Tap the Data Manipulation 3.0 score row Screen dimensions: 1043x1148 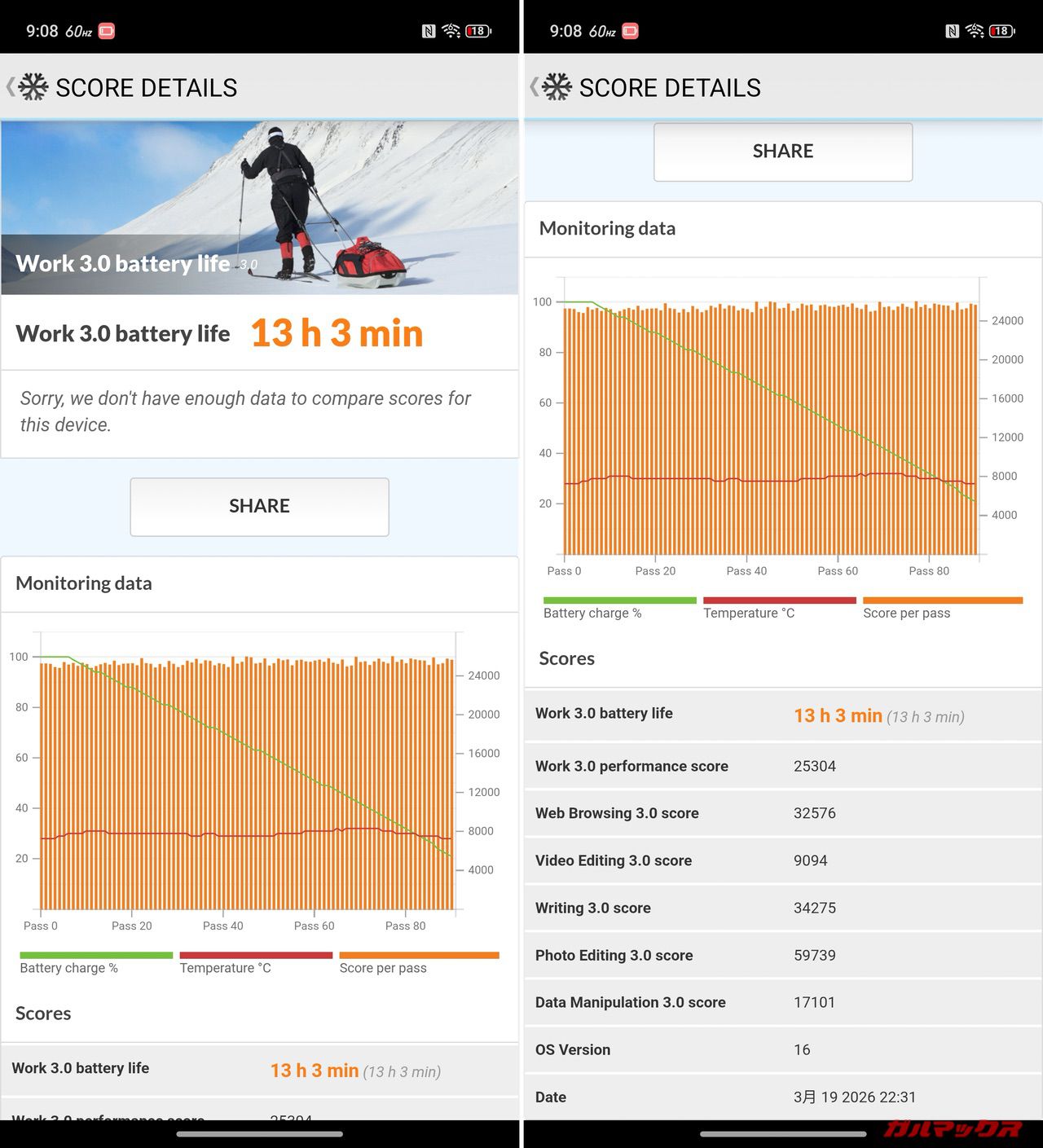782,1002
